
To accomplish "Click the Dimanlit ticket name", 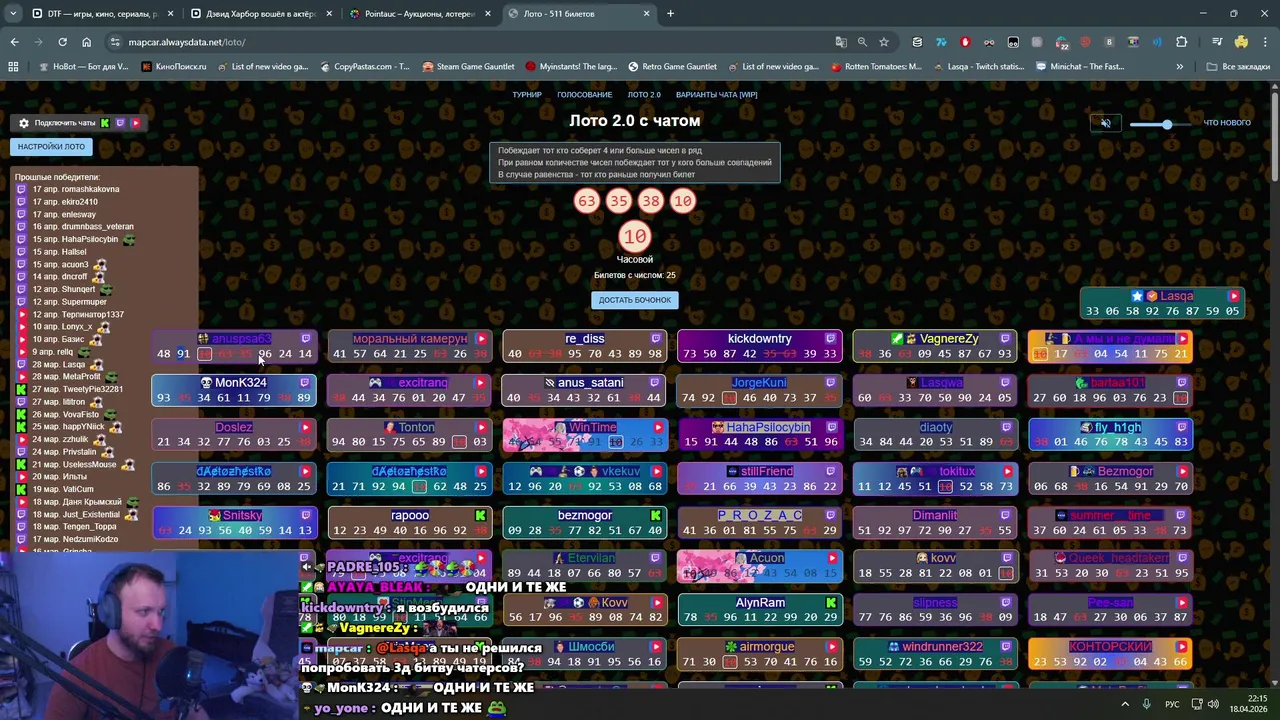I will coord(935,516).
